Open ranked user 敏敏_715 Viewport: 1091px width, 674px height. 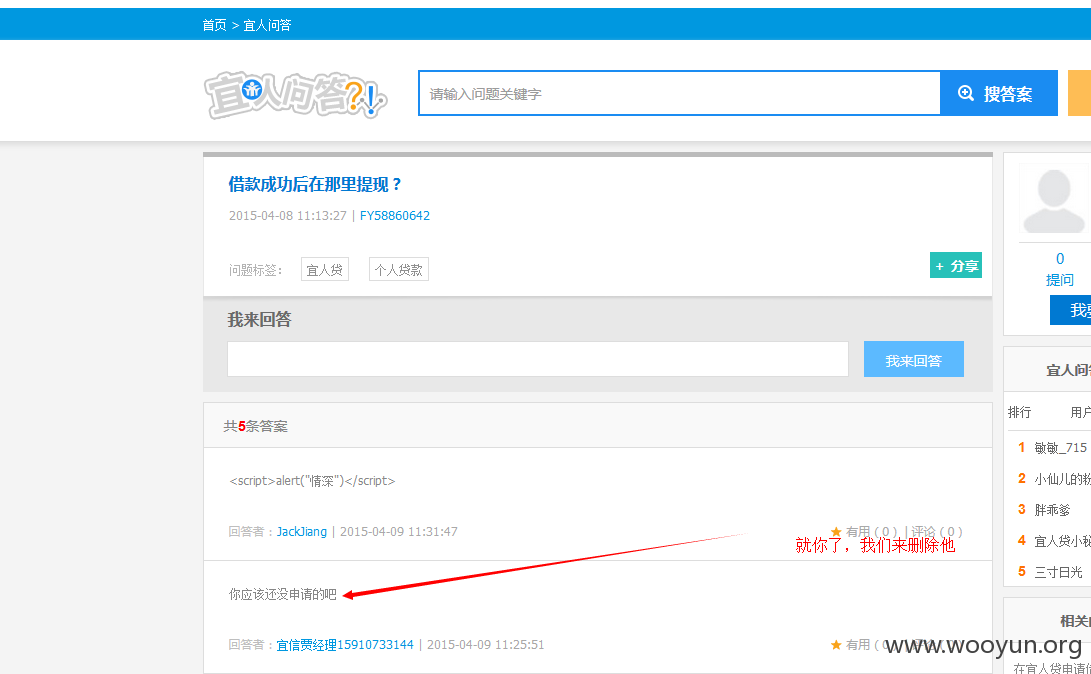click(1060, 447)
